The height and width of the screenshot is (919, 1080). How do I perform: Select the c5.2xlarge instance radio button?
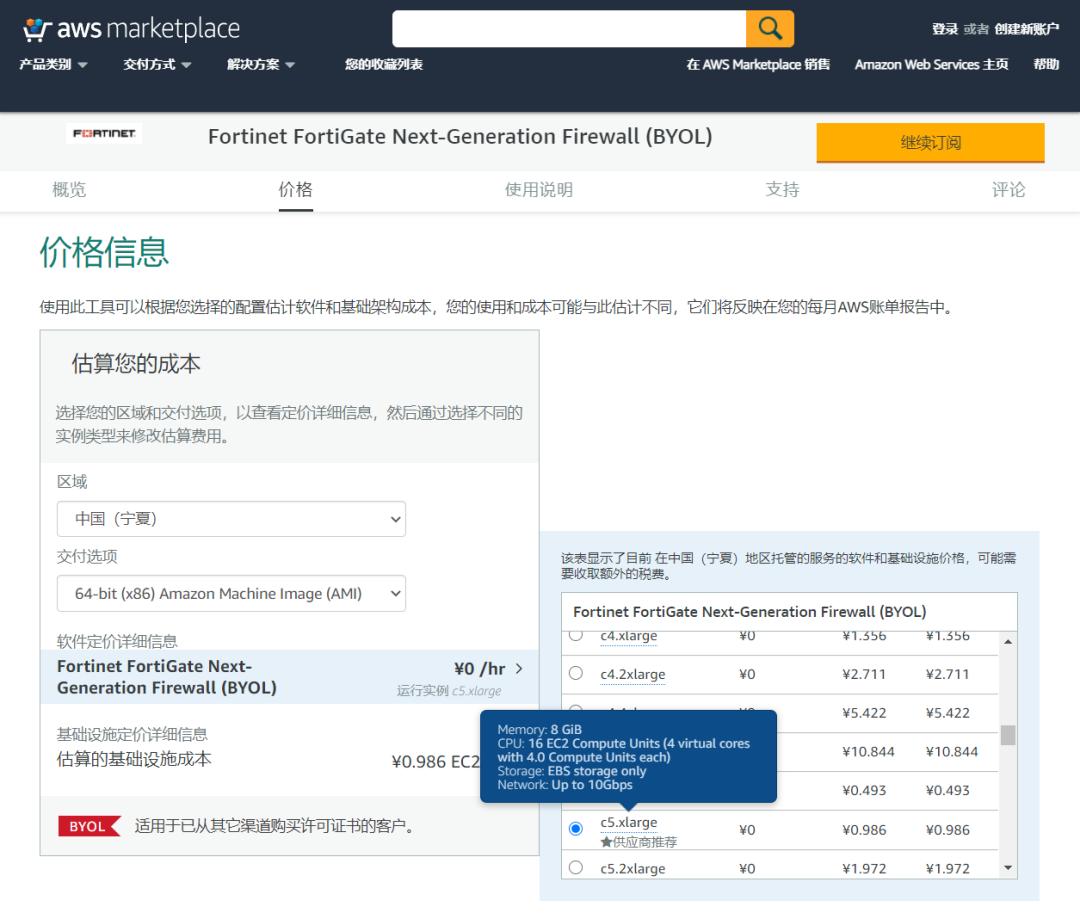point(575,868)
